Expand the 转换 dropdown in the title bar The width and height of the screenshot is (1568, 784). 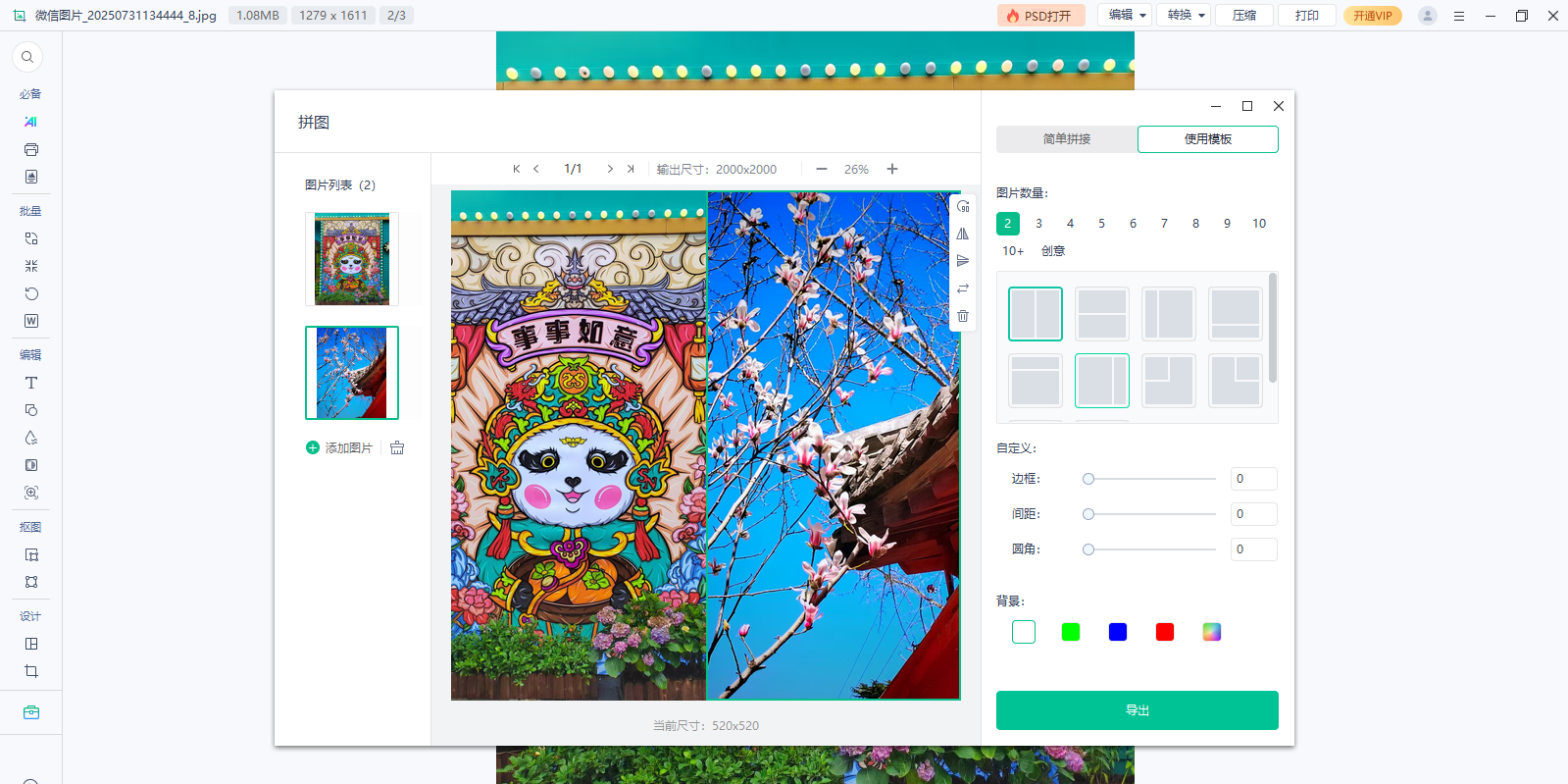coord(1184,15)
